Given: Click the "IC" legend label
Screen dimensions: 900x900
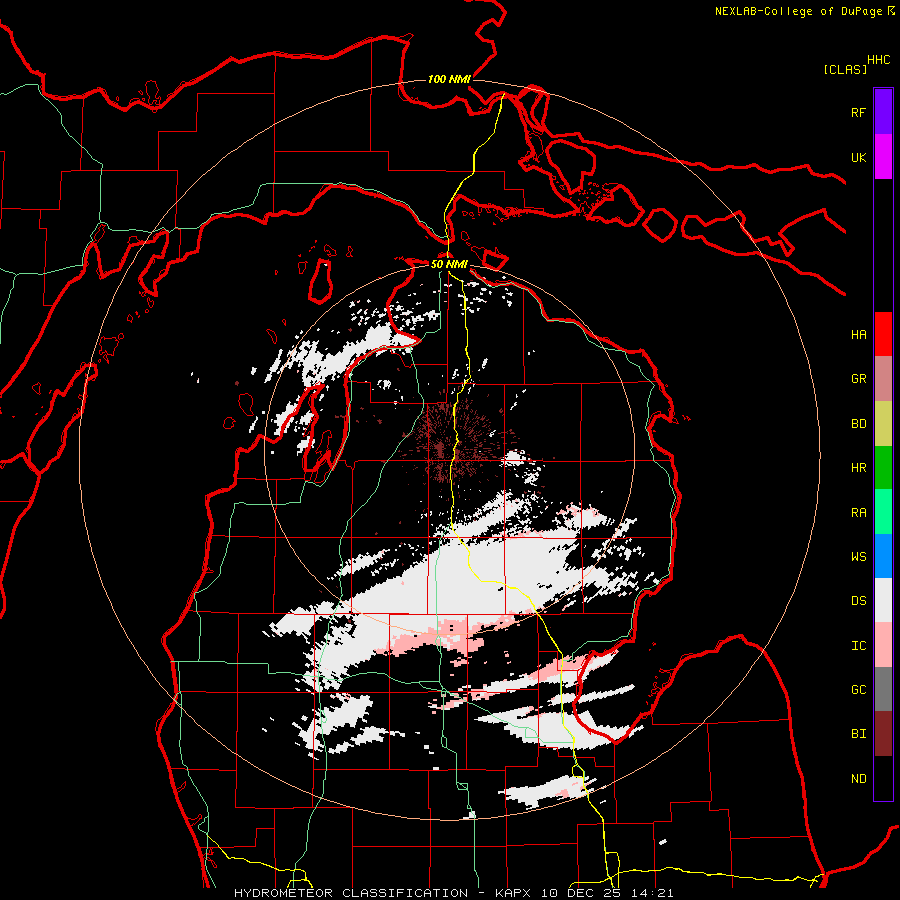Looking at the screenshot, I should tap(858, 646).
